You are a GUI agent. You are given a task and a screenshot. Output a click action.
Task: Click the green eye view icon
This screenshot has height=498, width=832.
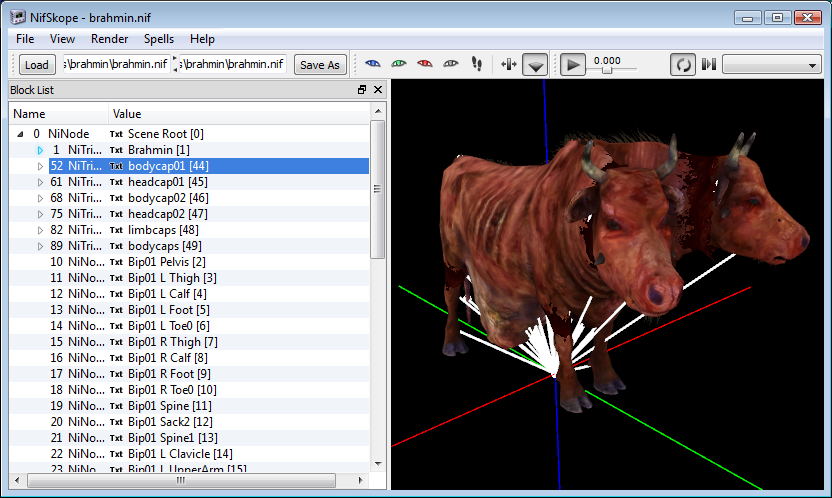pyautogui.click(x=399, y=64)
